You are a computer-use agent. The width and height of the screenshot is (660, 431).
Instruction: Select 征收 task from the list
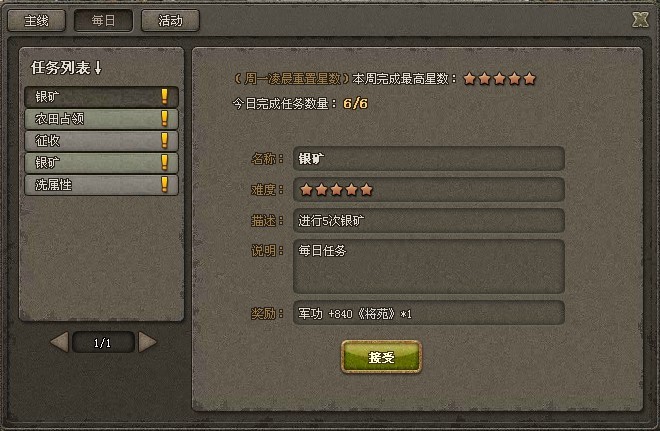coord(101,141)
